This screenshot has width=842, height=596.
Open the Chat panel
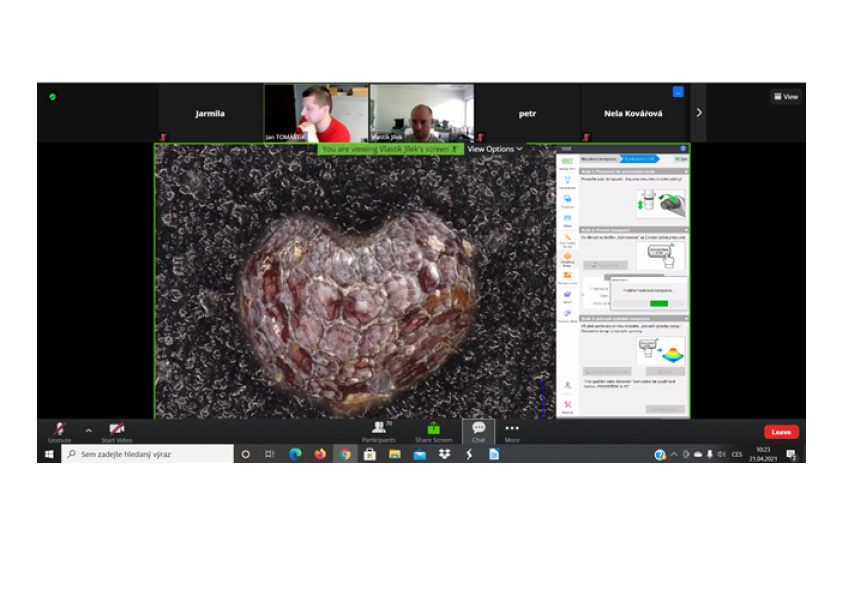click(478, 428)
